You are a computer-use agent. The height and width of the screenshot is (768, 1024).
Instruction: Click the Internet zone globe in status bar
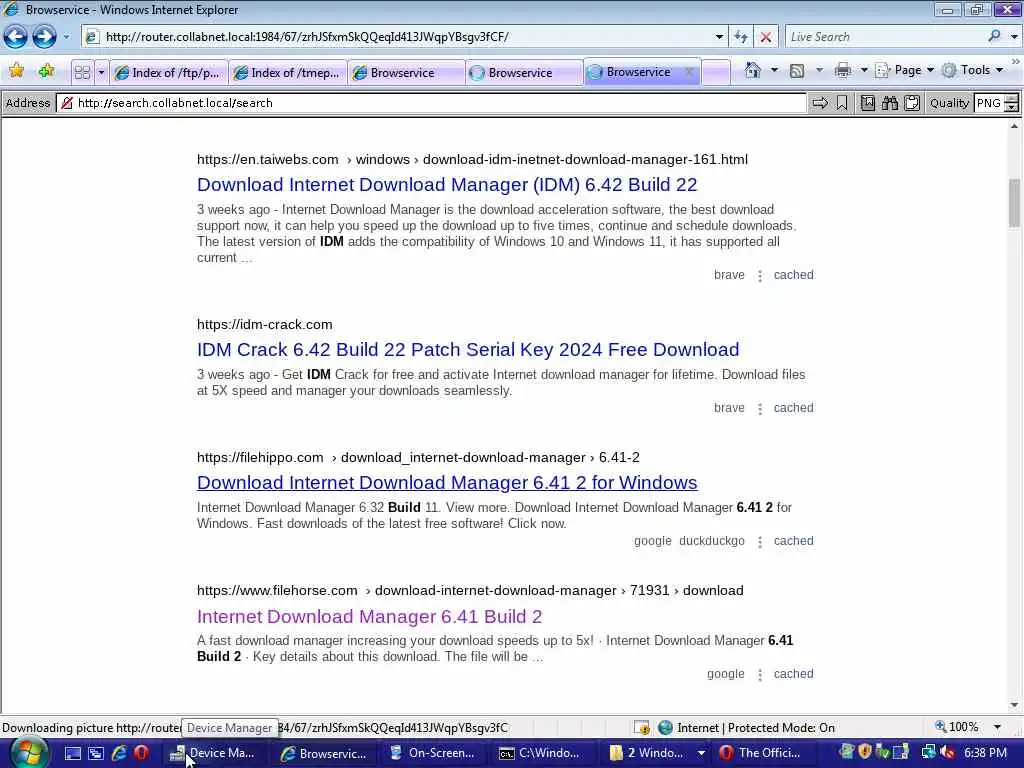coord(665,728)
